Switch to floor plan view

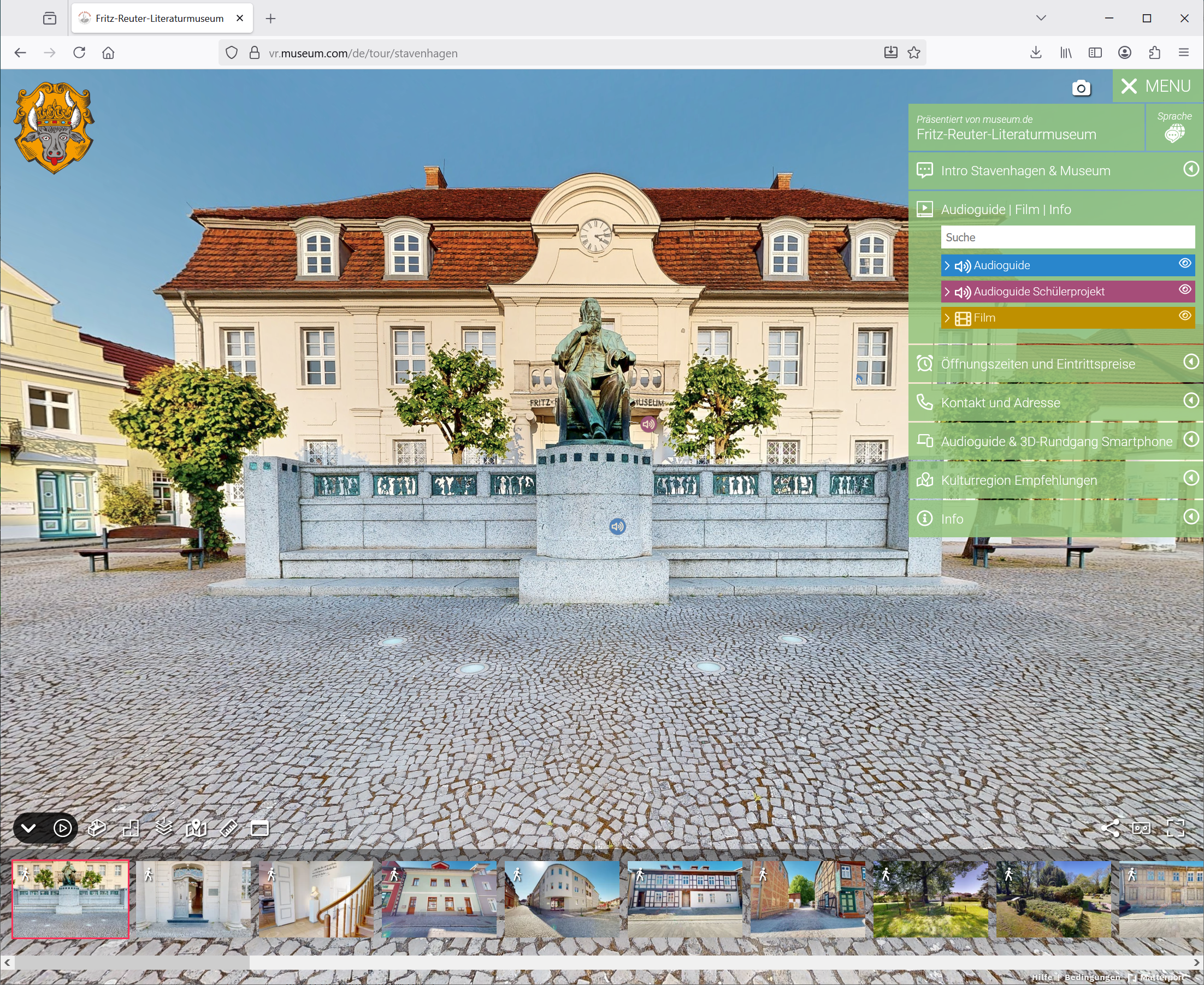pyautogui.click(x=131, y=828)
